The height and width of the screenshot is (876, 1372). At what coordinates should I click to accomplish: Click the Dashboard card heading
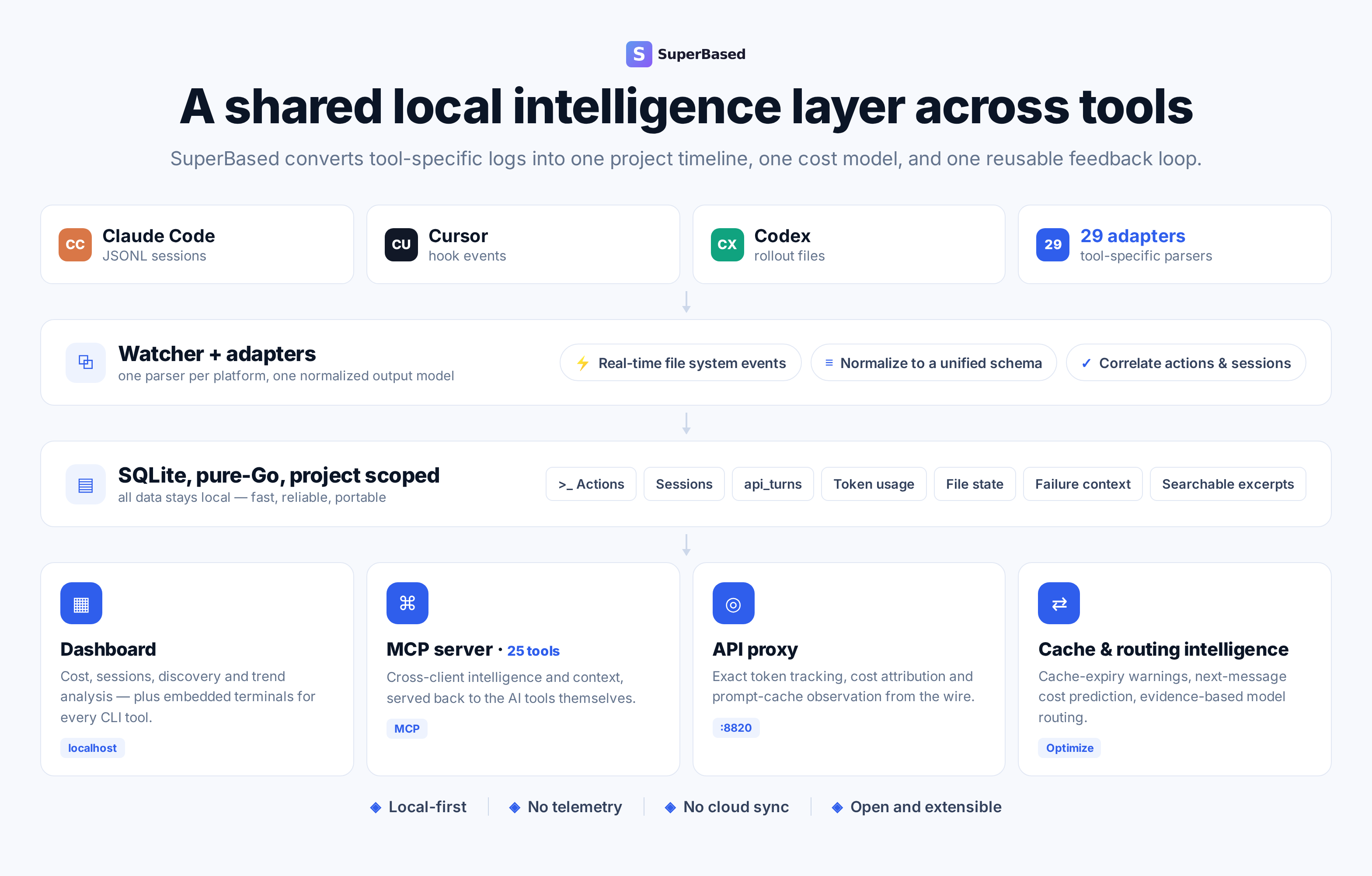tap(108, 649)
